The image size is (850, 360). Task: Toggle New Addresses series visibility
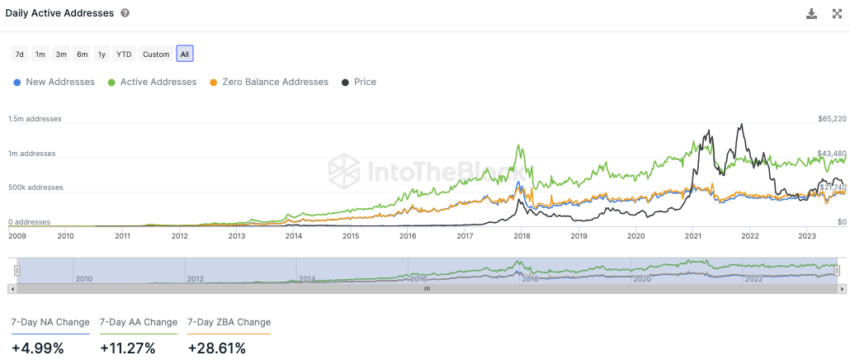click(x=54, y=82)
